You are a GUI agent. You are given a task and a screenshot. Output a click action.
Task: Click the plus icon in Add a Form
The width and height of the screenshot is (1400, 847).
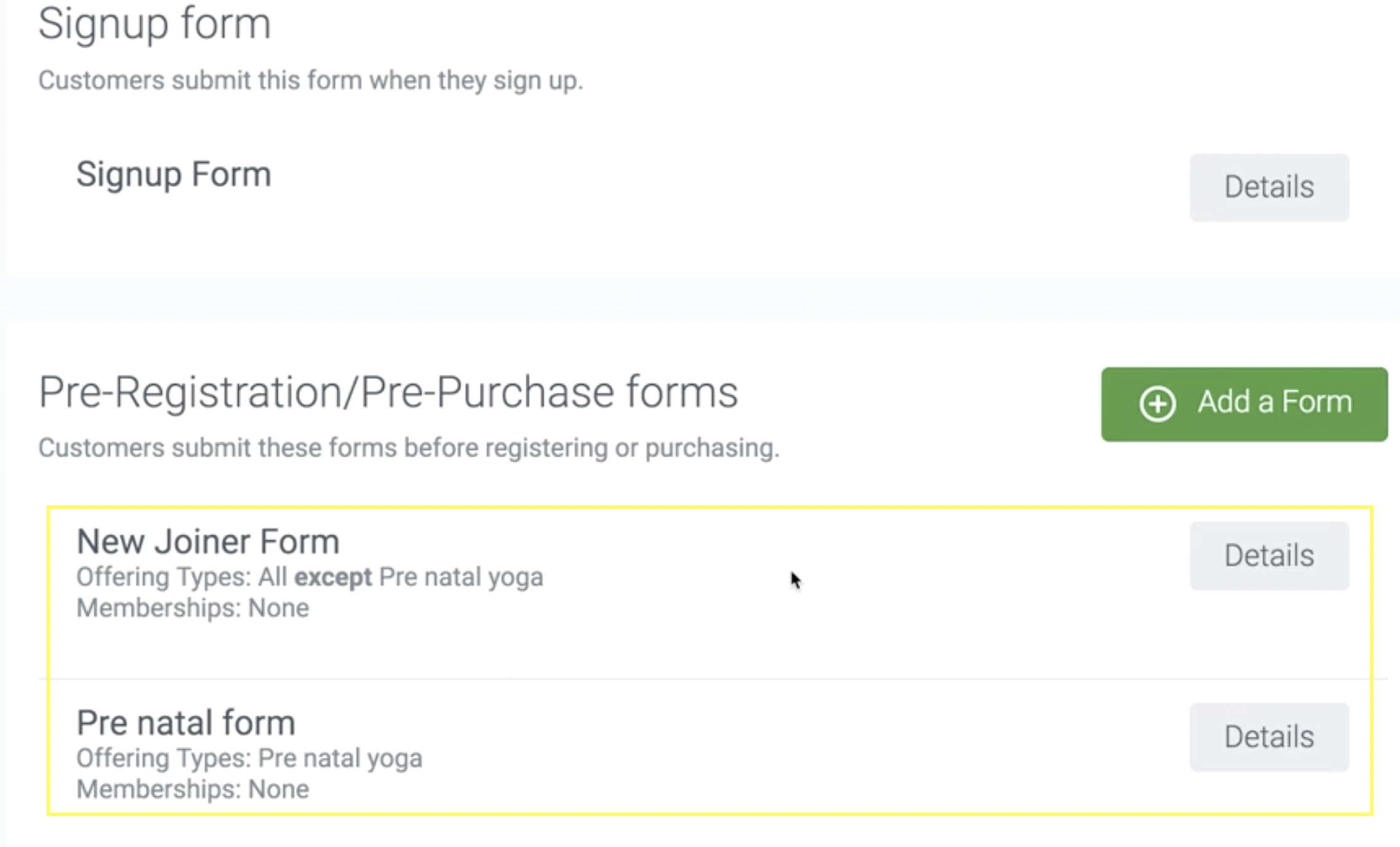(1157, 404)
